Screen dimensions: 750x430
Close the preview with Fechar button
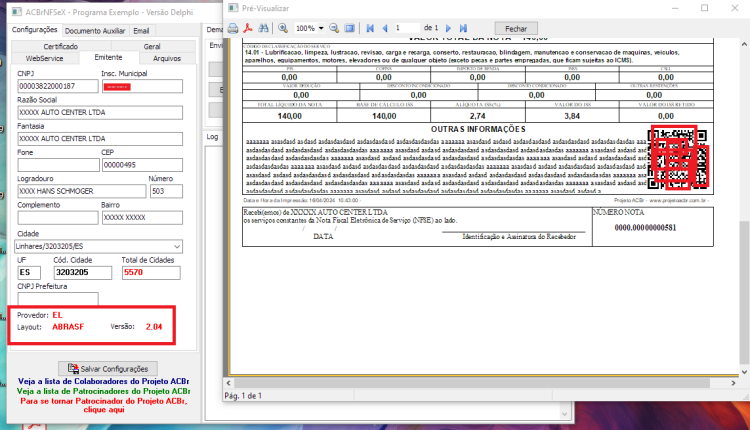[516, 29]
